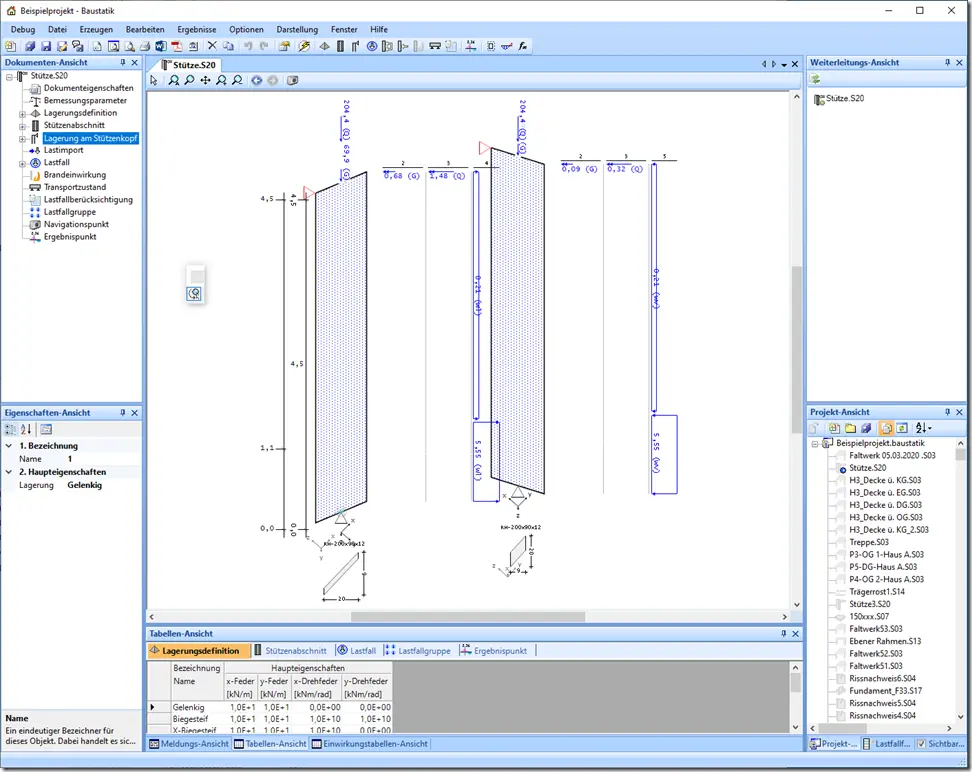Click the blue back-arrow view navigation icon
972x772 pixels.
coord(257,81)
